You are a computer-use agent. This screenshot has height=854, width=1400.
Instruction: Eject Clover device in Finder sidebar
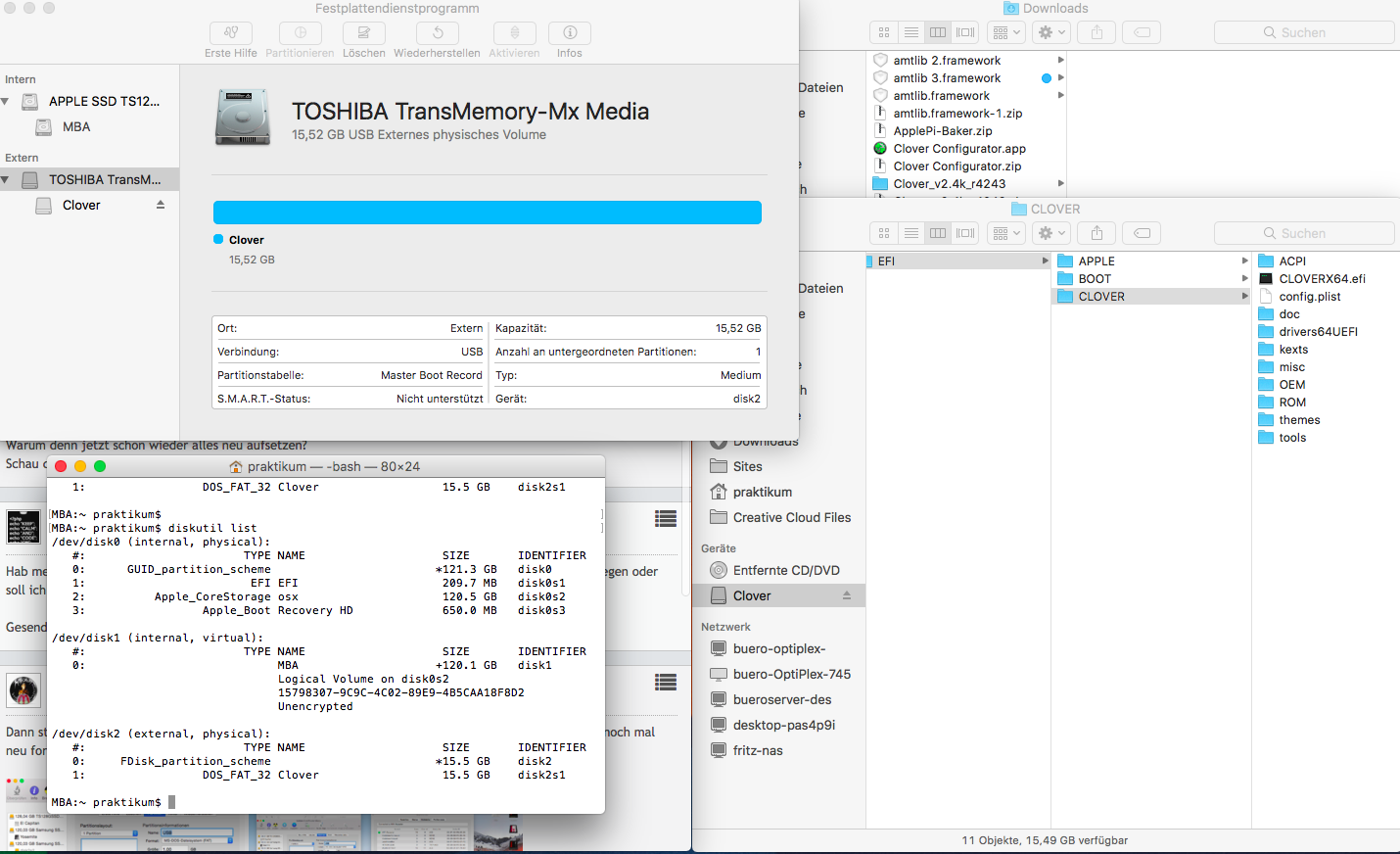click(847, 595)
